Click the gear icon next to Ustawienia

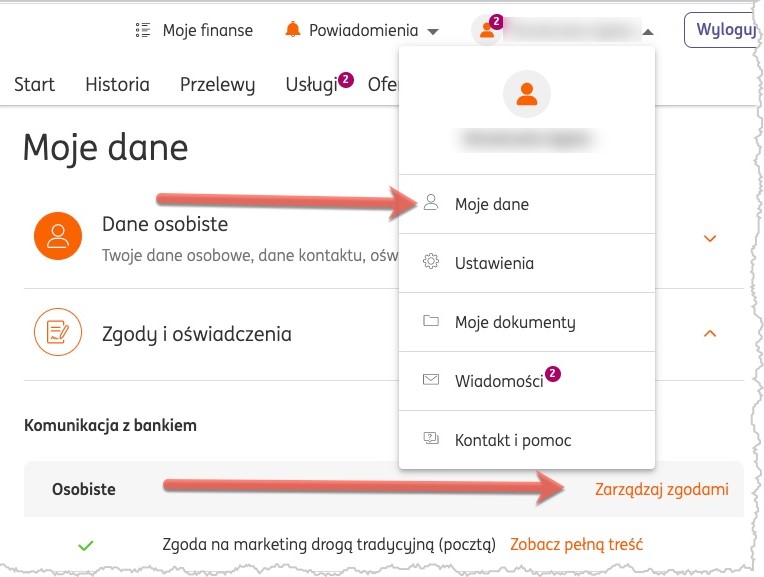coord(431,262)
